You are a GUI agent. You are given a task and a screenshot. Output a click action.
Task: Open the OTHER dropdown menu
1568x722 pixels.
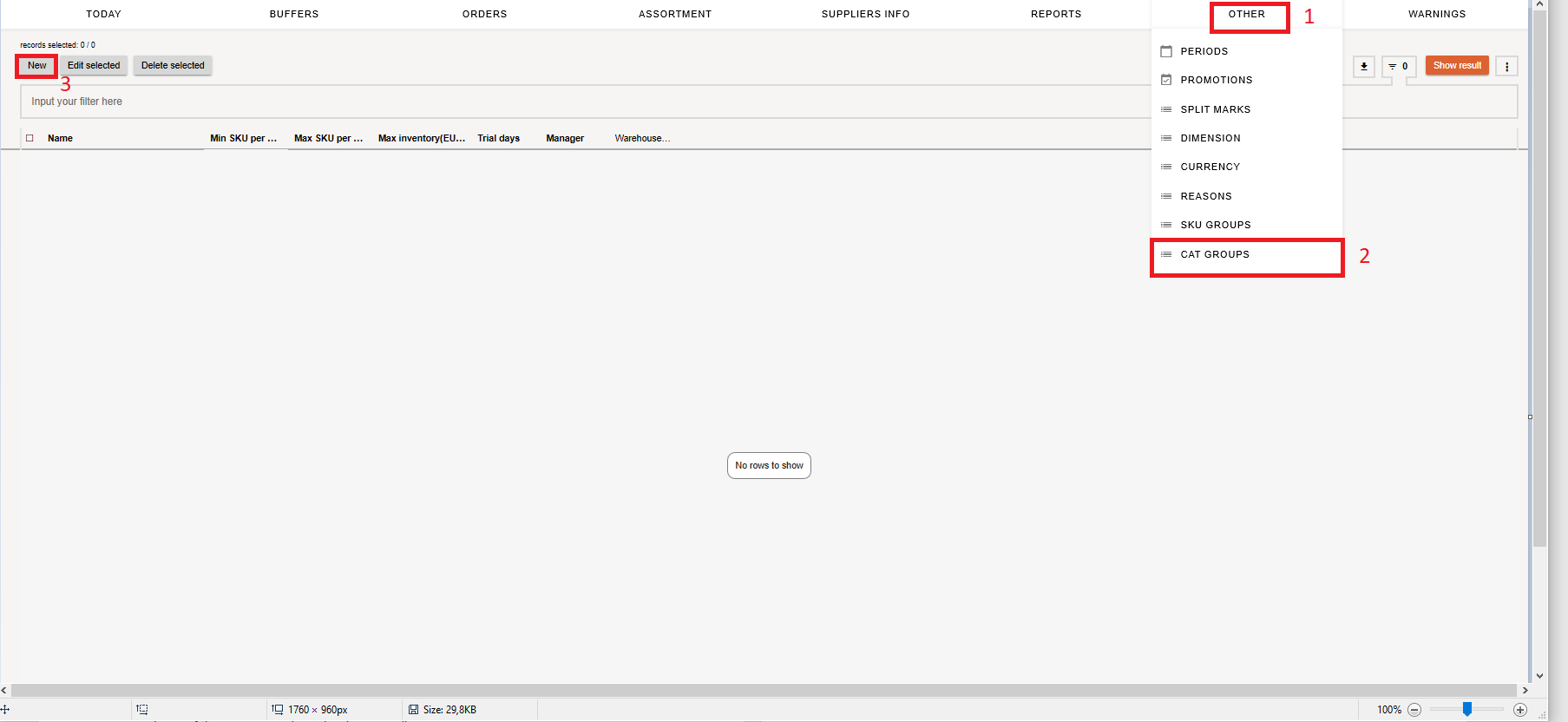point(1246,14)
